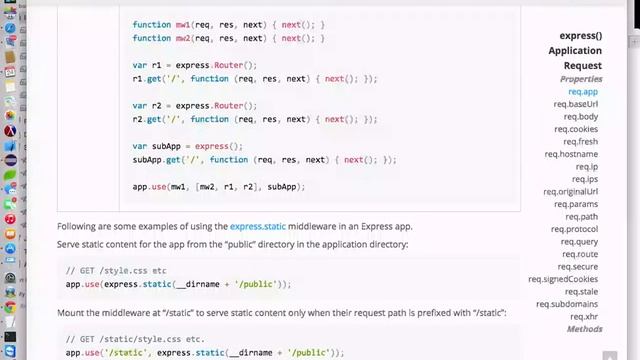Screen dimensions: 640x360
Task: Open the req.cookies entry
Action: point(576,129)
